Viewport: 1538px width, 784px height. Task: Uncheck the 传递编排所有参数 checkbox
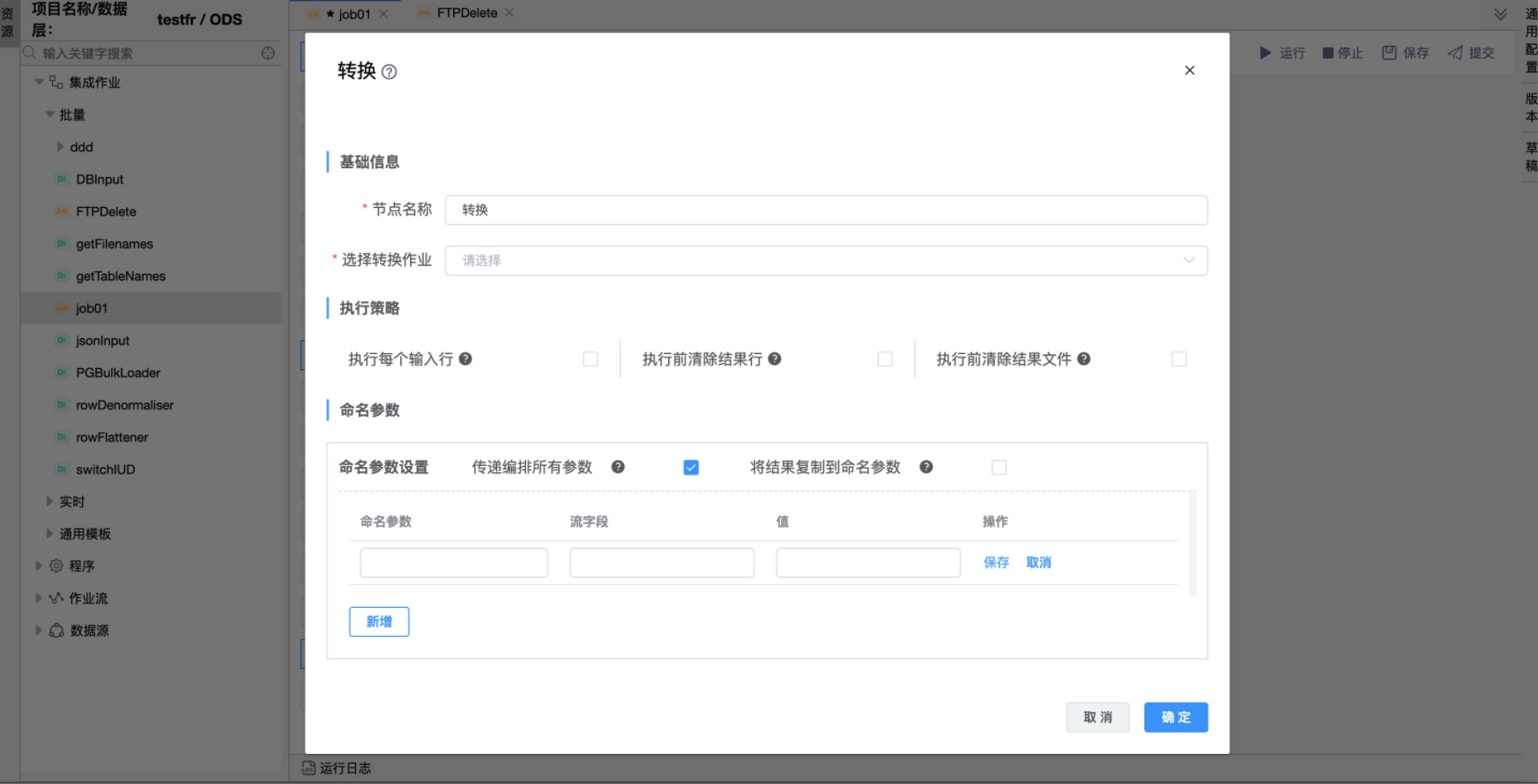pos(691,468)
